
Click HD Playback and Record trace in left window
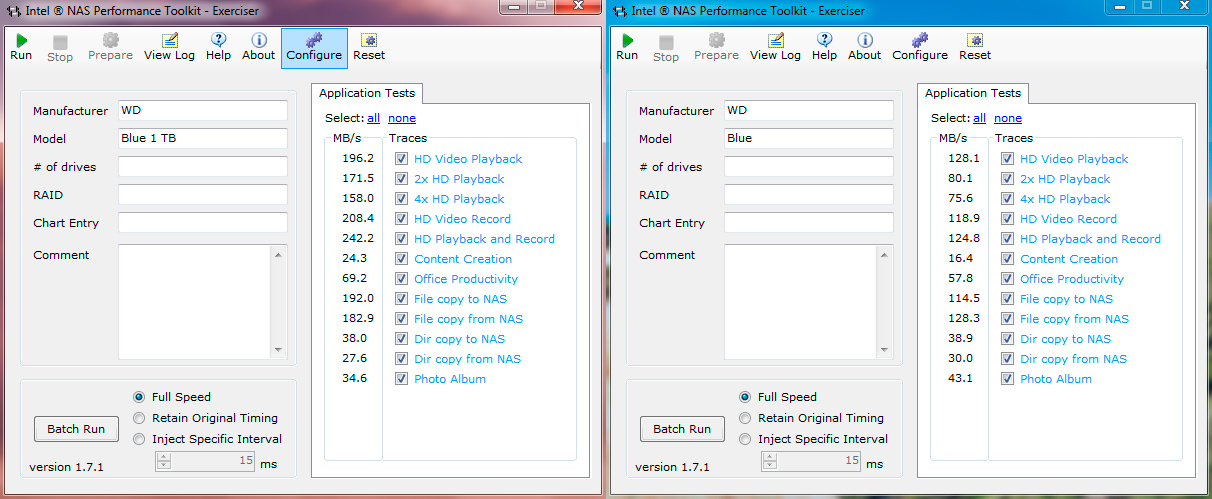tap(484, 239)
